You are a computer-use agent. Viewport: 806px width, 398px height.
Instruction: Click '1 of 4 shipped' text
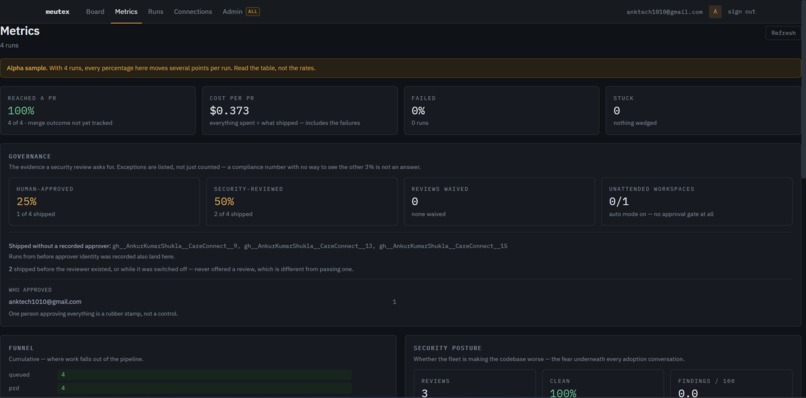(x=35, y=214)
